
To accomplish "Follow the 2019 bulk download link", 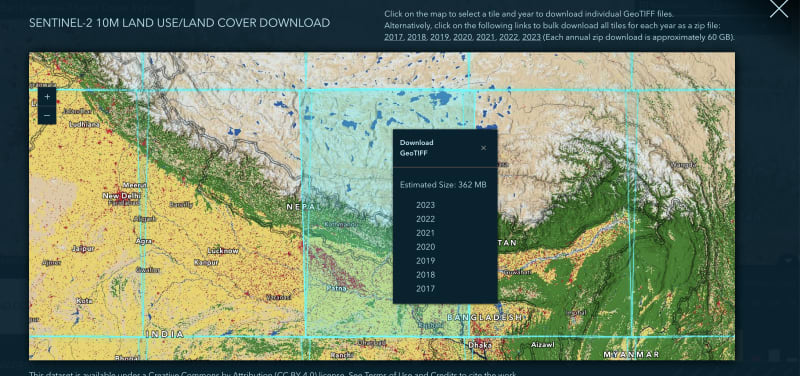I will coord(439,37).
